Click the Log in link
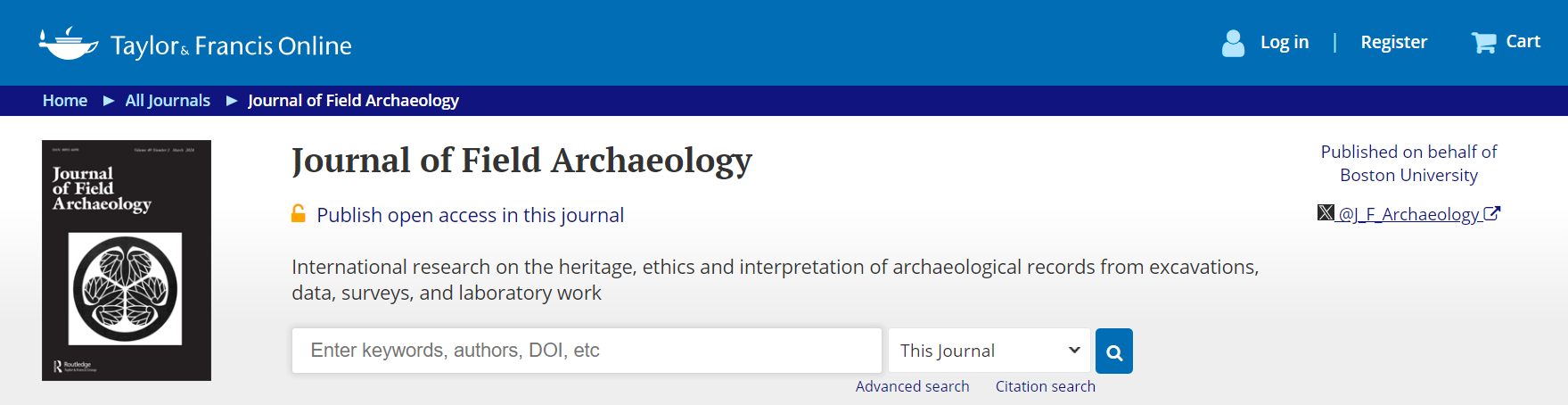Screen dimensions: 1568x405 click(1284, 42)
